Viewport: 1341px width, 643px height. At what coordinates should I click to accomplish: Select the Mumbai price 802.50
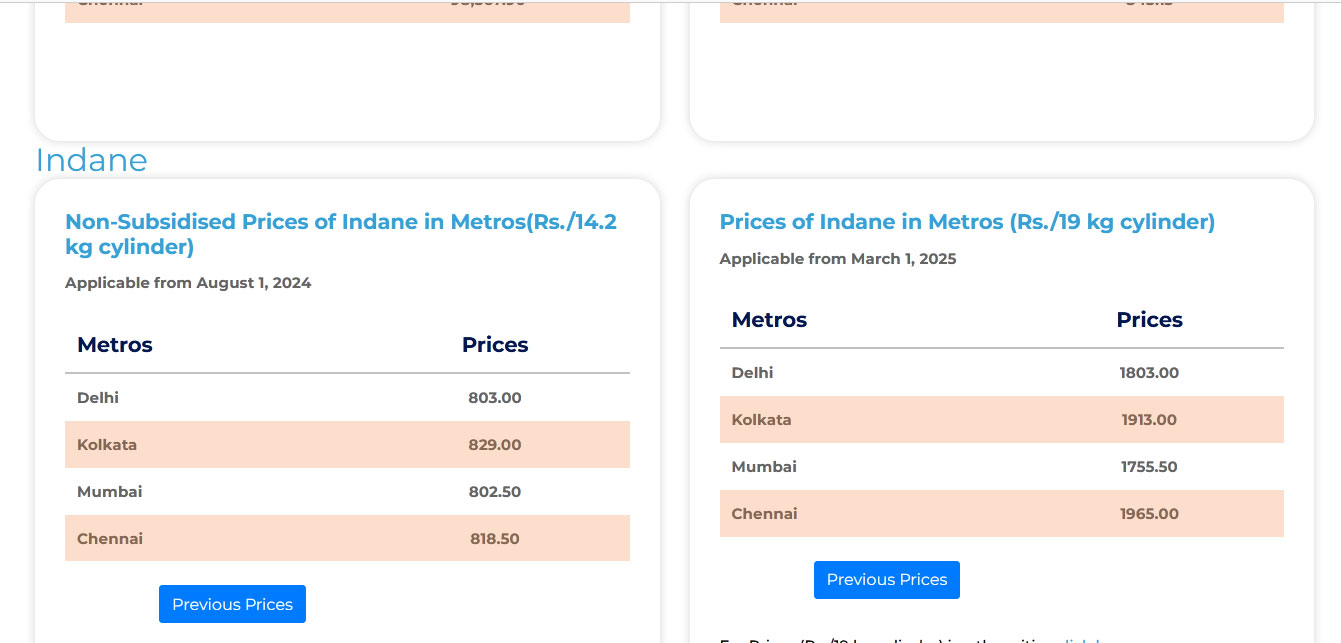pos(495,492)
